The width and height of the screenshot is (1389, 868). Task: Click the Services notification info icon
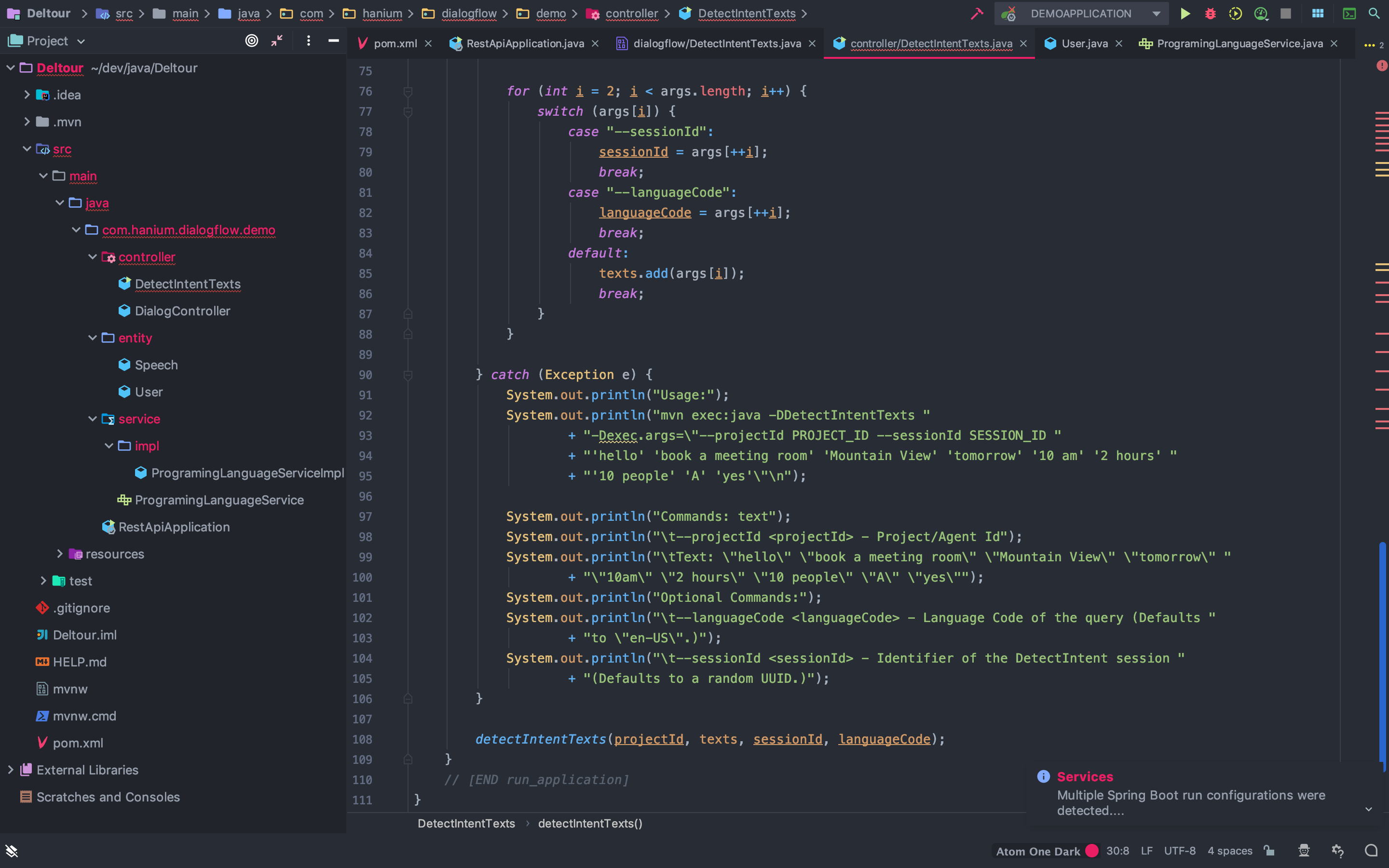point(1044,777)
